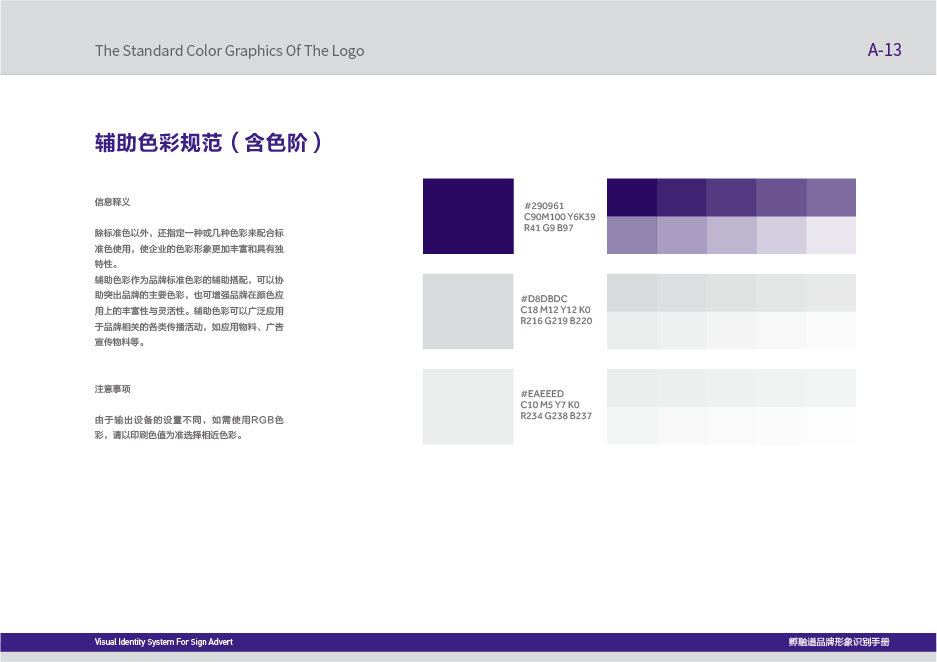Click the subheading '信息释义'
This screenshot has width=937, height=662.
click(112, 202)
